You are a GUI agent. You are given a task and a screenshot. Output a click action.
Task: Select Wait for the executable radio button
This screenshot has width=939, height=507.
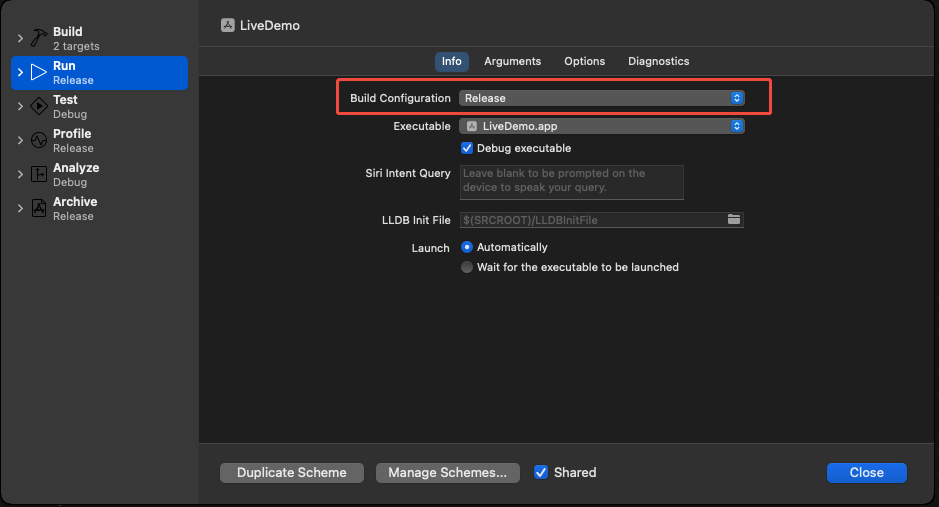click(x=467, y=267)
